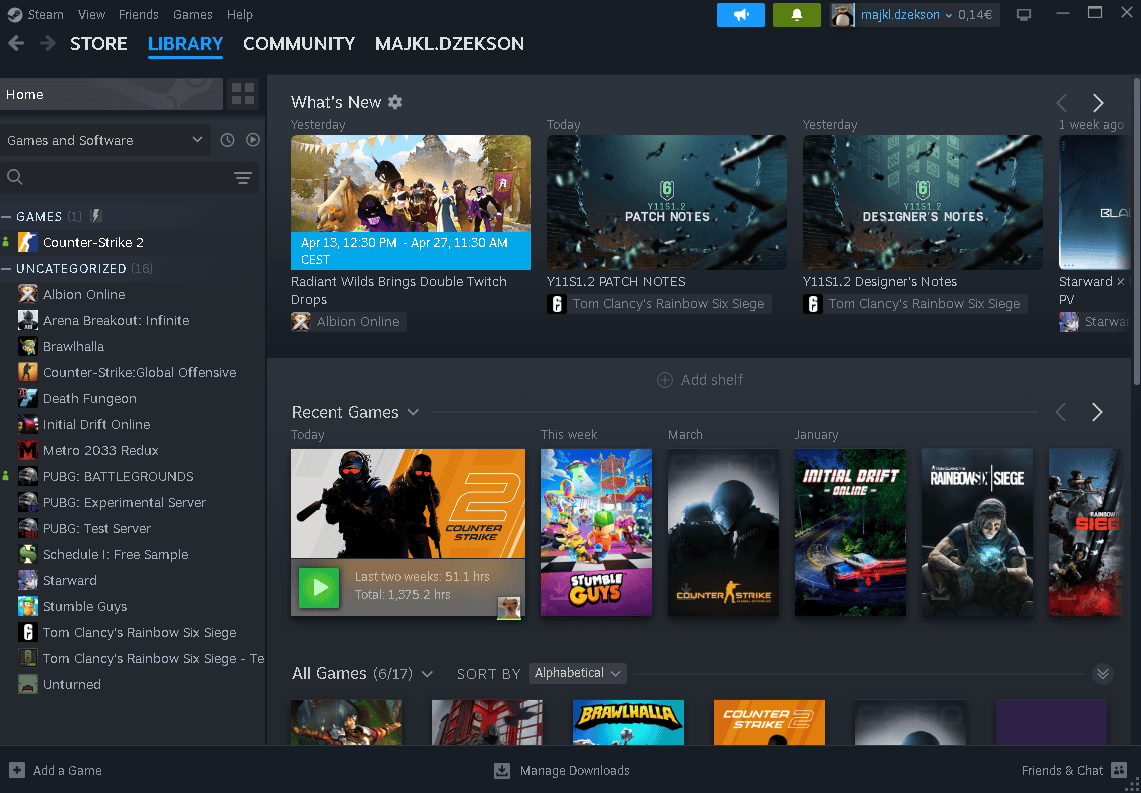Click the Home button
Screen dimensions: 1141x793
coord(111,94)
